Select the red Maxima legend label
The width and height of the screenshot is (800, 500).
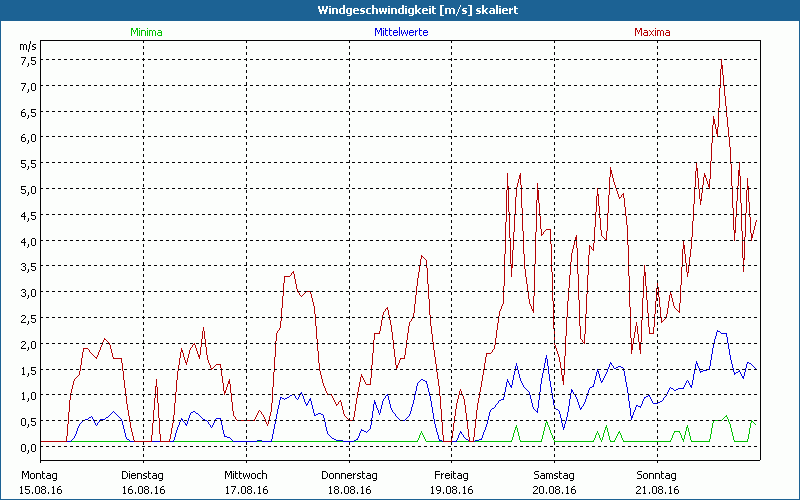(x=652, y=32)
